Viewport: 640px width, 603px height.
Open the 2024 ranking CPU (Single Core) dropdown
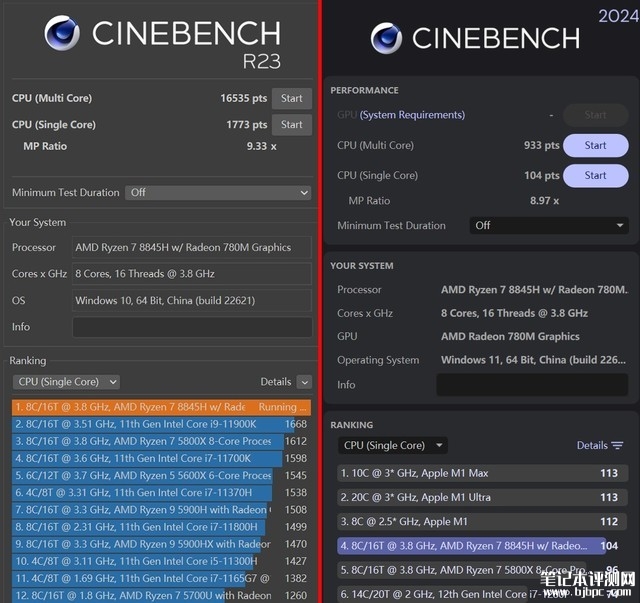(393, 445)
